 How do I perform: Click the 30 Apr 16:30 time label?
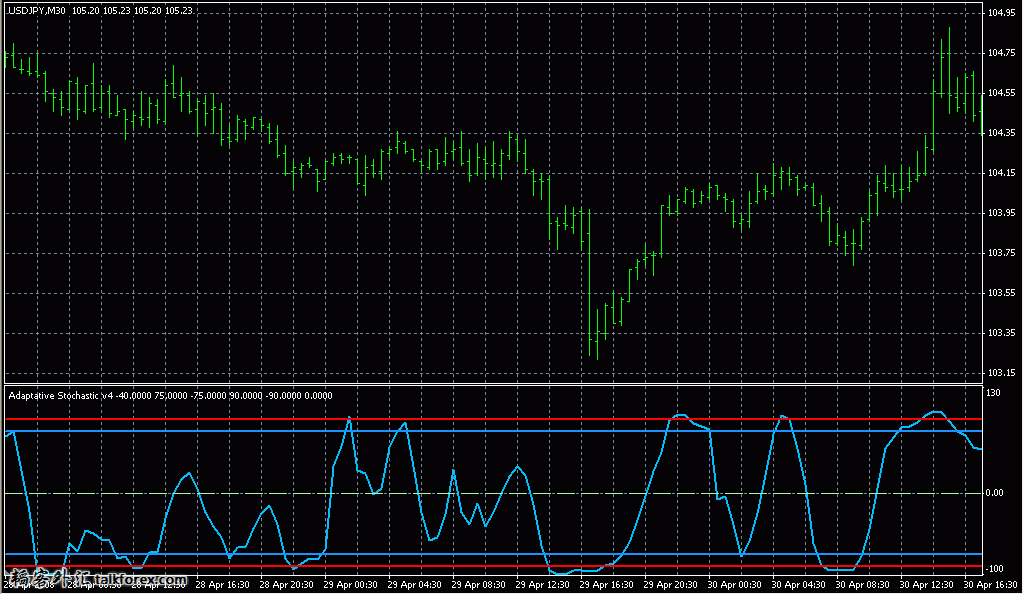coord(990,585)
